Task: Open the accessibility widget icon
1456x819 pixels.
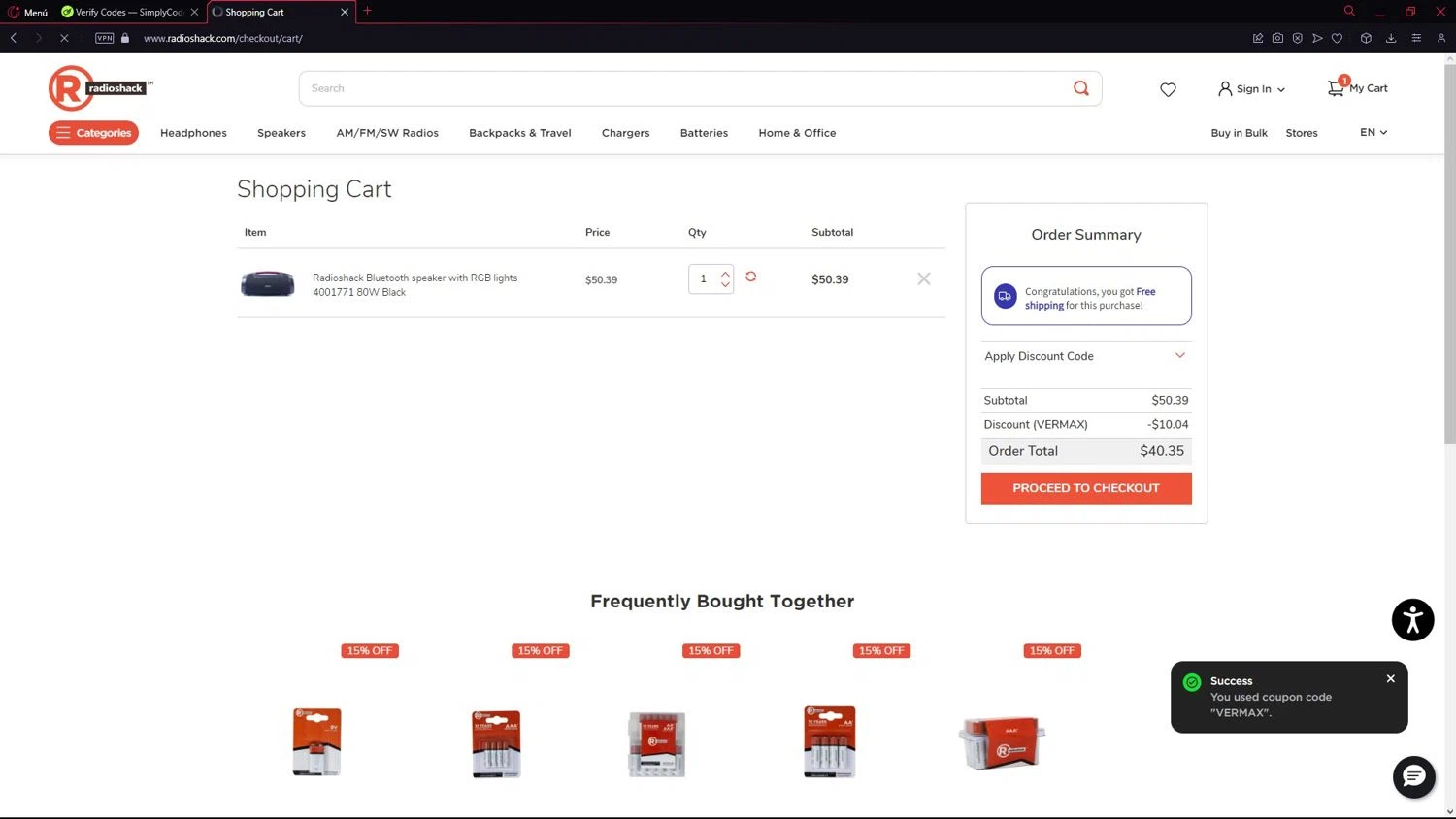Action: [x=1412, y=620]
